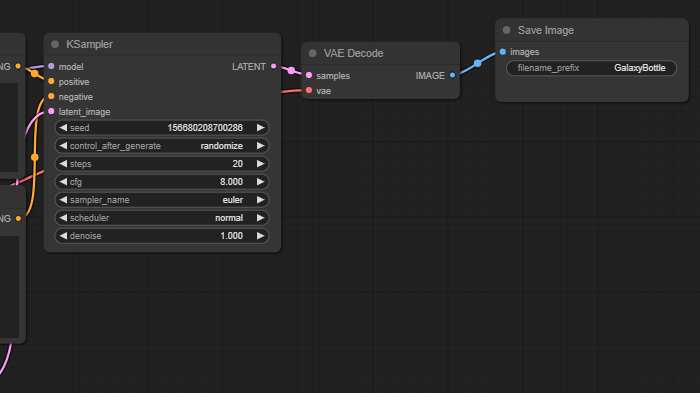The image size is (700, 393).
Task: Open the scheduler dropdown showing normal
Action: pos(162,217)
